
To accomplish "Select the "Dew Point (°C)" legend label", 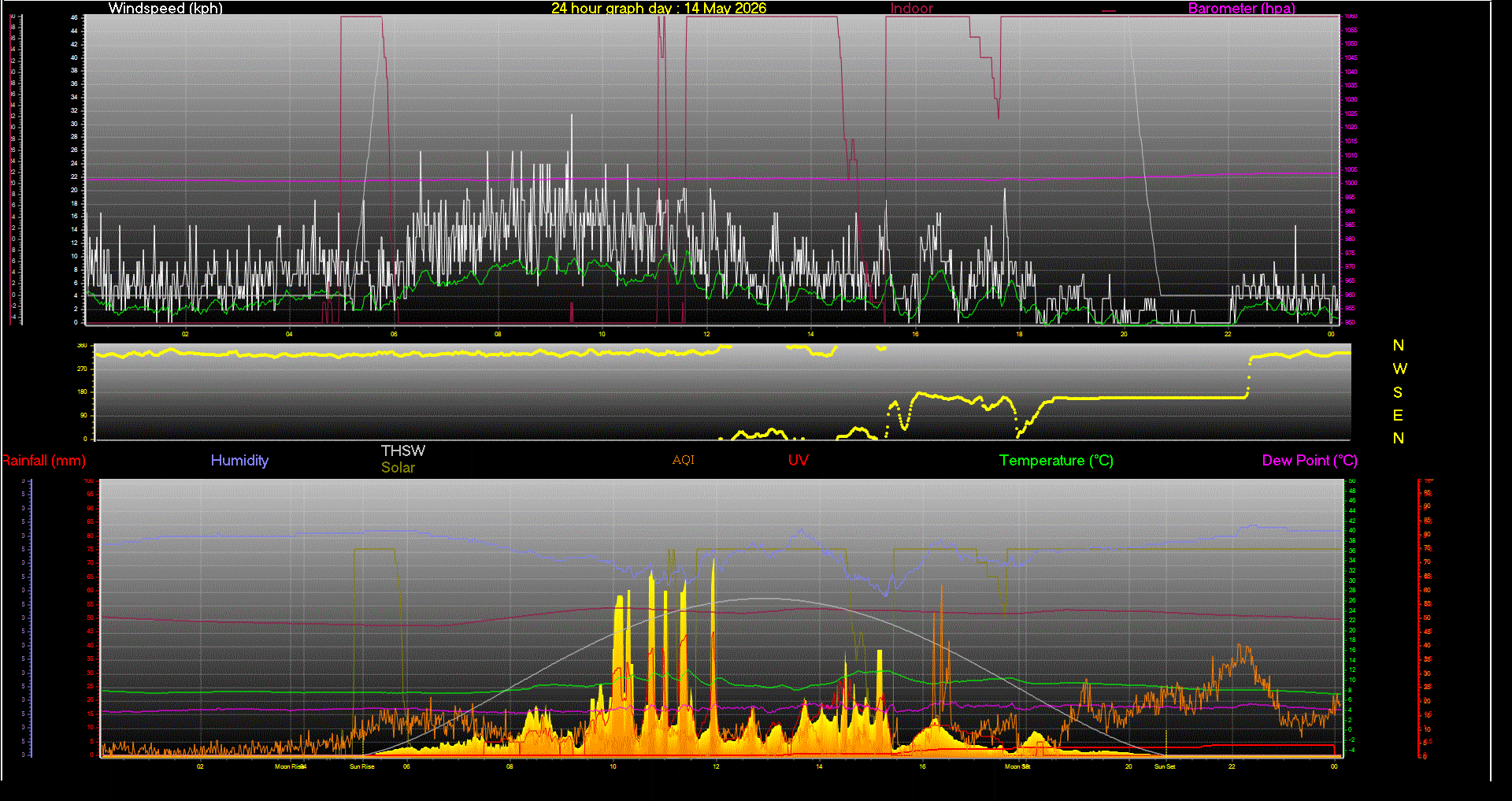I will pyautogui.click(x=1310, y=461).
